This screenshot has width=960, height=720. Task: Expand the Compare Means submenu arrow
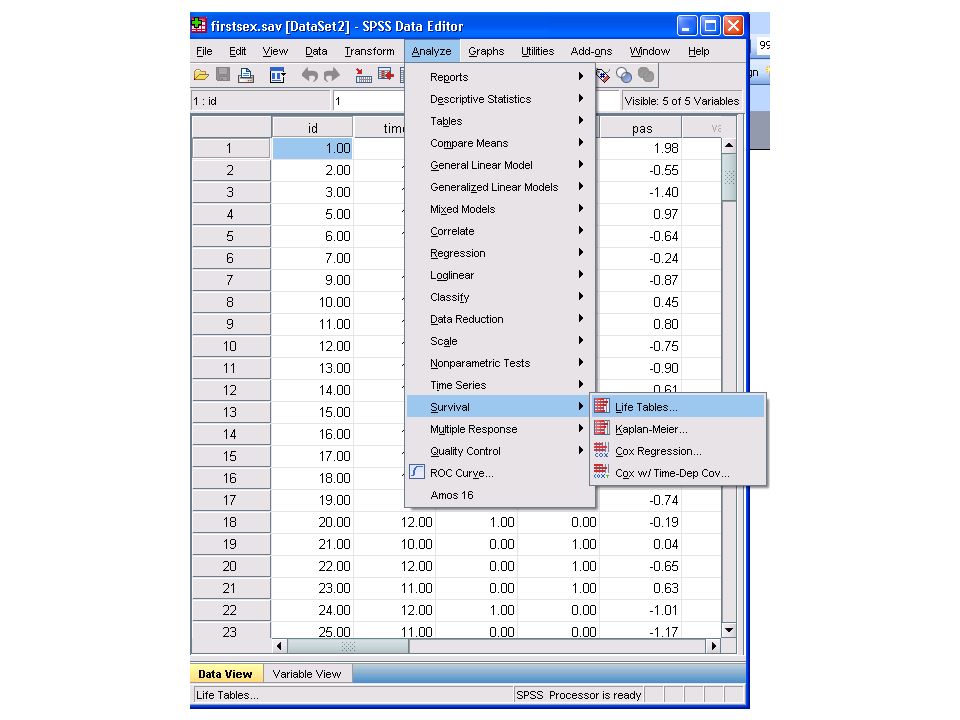point(580,143)
